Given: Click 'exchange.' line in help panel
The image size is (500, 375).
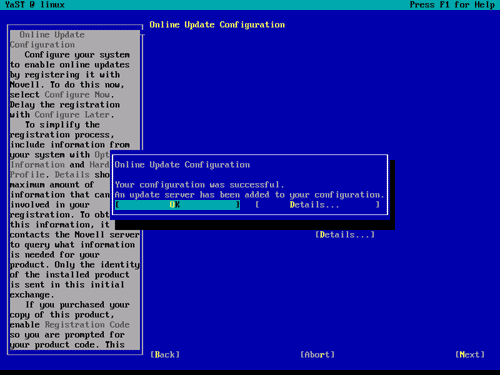Looking at the screenshot, I should tap(32, 295).
